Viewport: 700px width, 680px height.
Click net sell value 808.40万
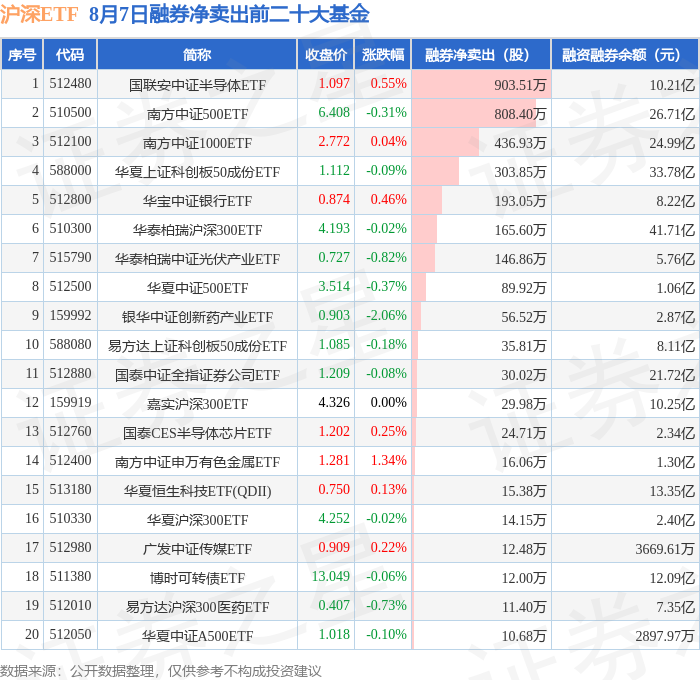[x=520, y=114]
